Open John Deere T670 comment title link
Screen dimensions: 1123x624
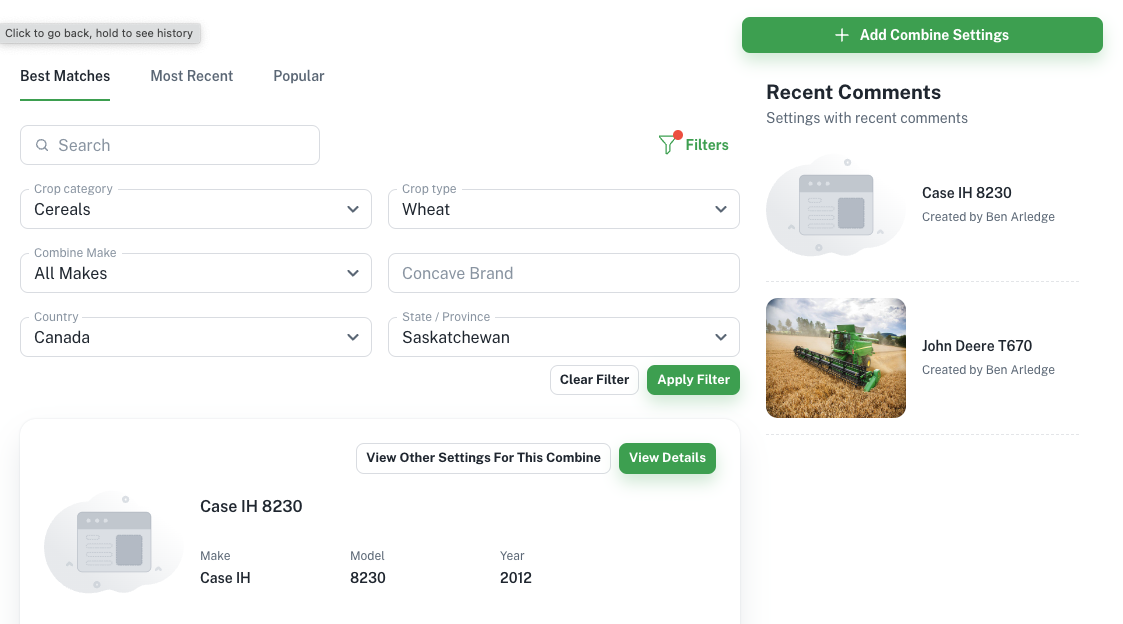point(976,346)
